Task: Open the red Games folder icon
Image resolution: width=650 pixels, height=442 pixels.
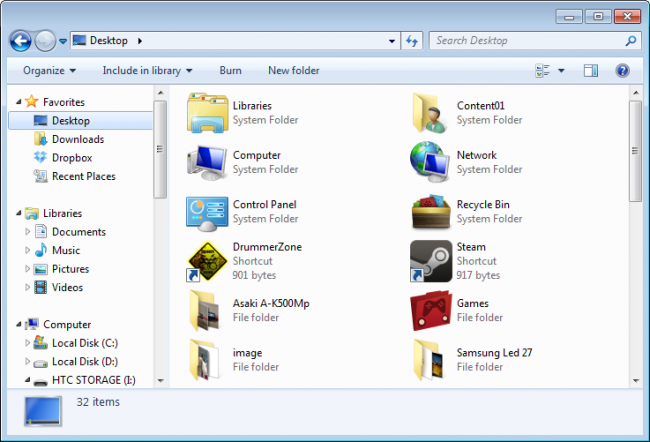Action: (x=431, y=310)
